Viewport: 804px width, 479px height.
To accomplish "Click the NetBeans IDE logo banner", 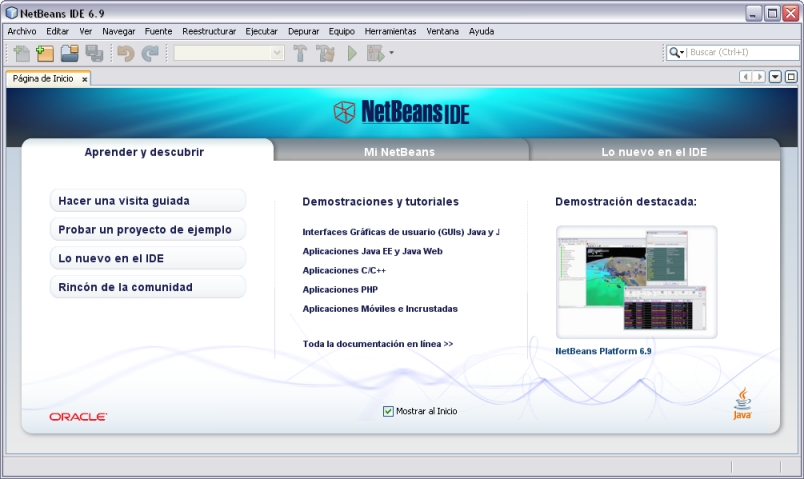I will point(401,112).
